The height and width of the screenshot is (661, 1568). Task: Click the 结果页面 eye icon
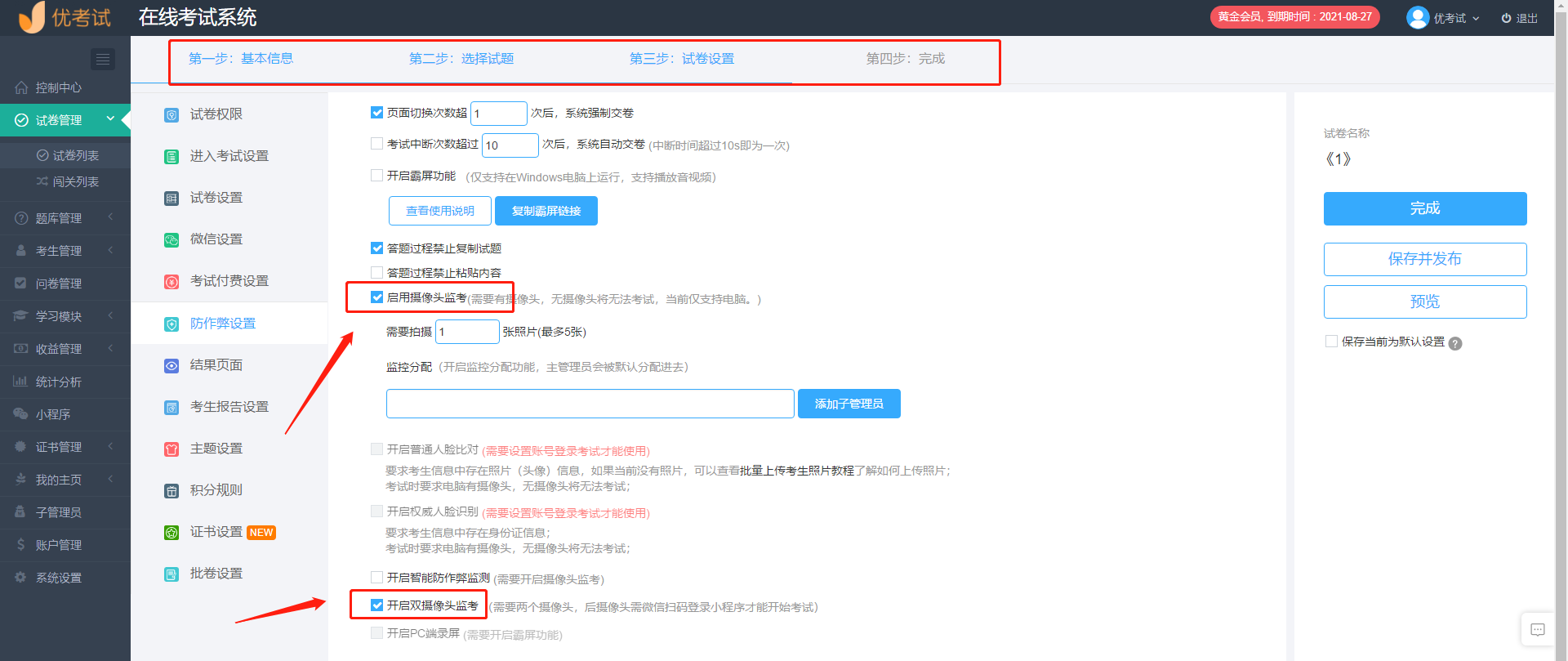pos(171,366)
